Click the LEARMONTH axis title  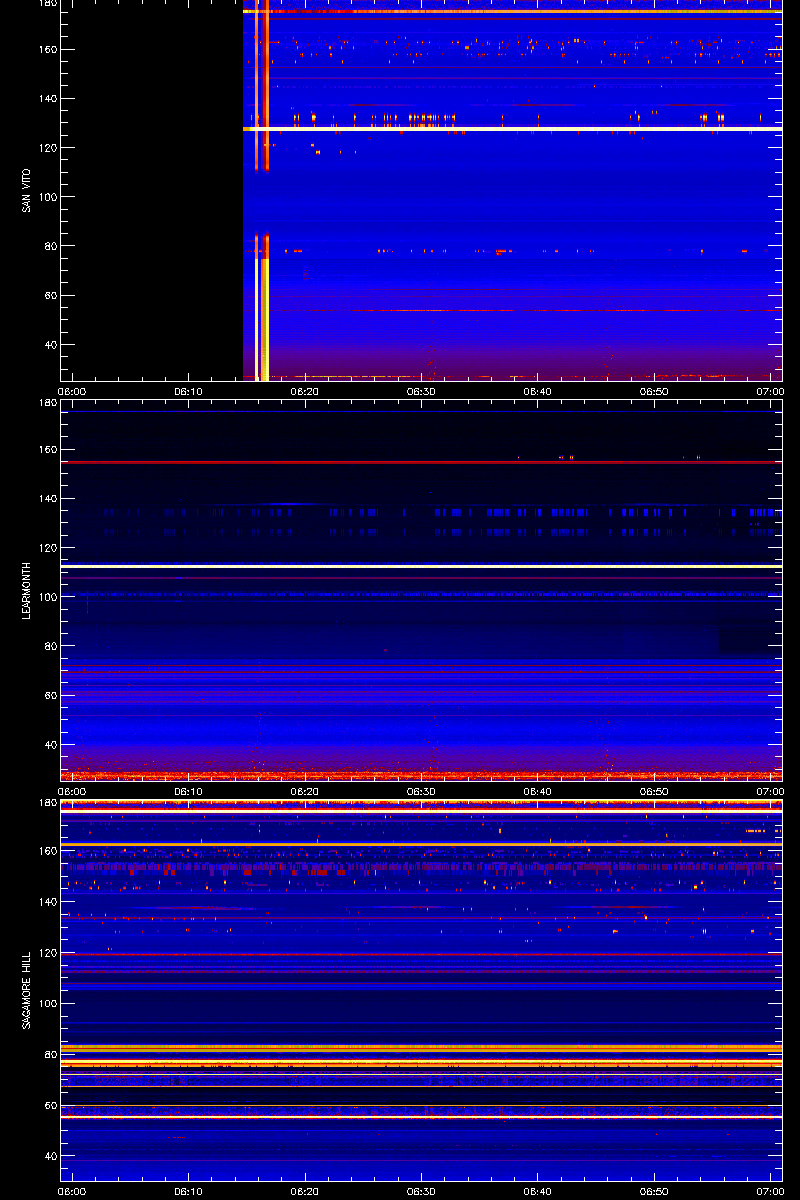click(x=27, y=590)
